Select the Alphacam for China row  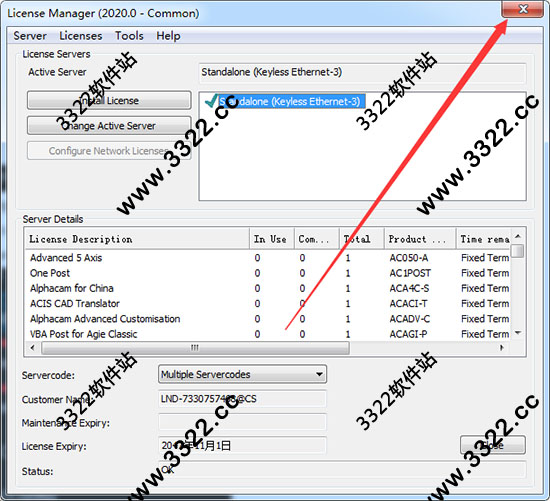tap(268, 288)
